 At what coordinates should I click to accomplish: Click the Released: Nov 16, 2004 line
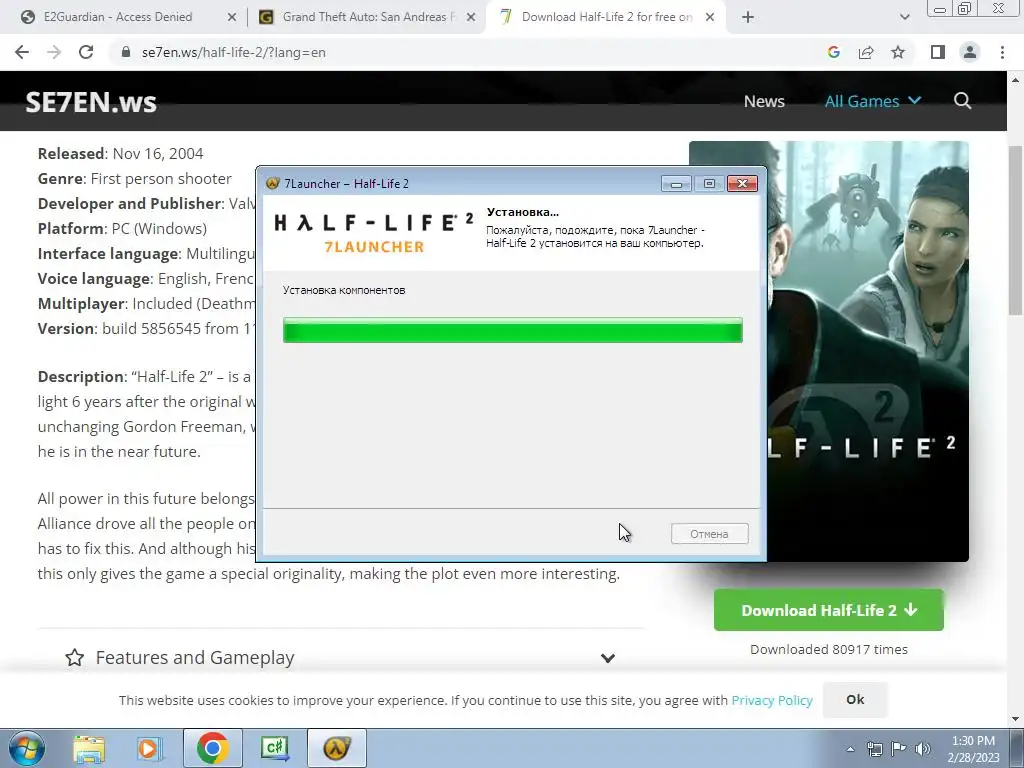tap(120, 153)
